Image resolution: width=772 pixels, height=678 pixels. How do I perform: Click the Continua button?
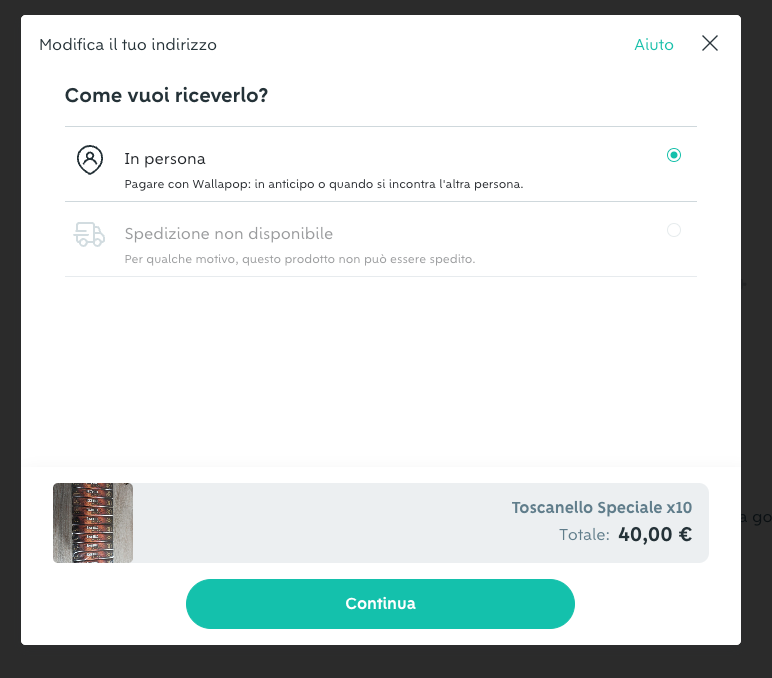[380, 604]
